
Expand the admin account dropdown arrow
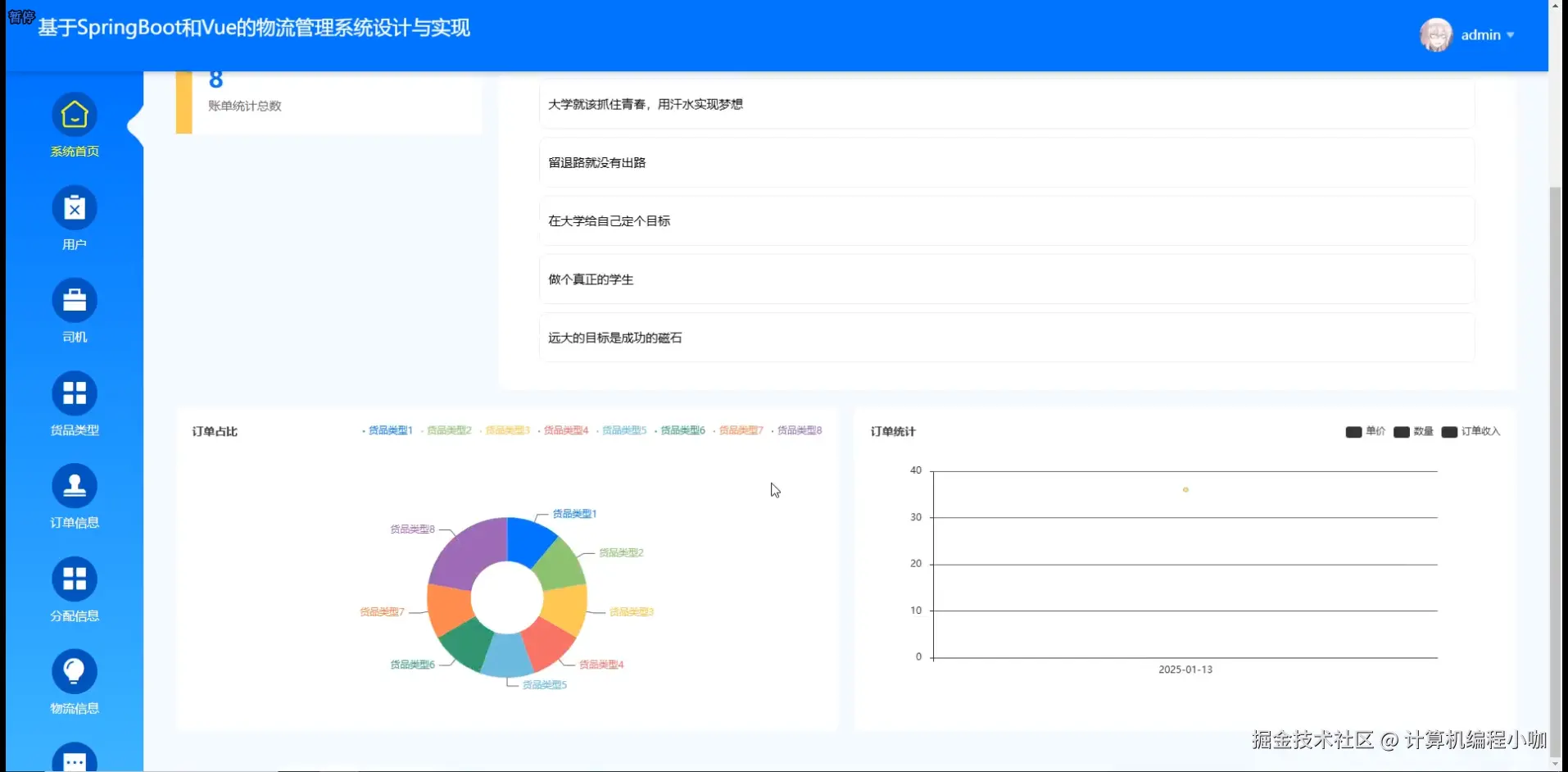(x=1511, y=35)
